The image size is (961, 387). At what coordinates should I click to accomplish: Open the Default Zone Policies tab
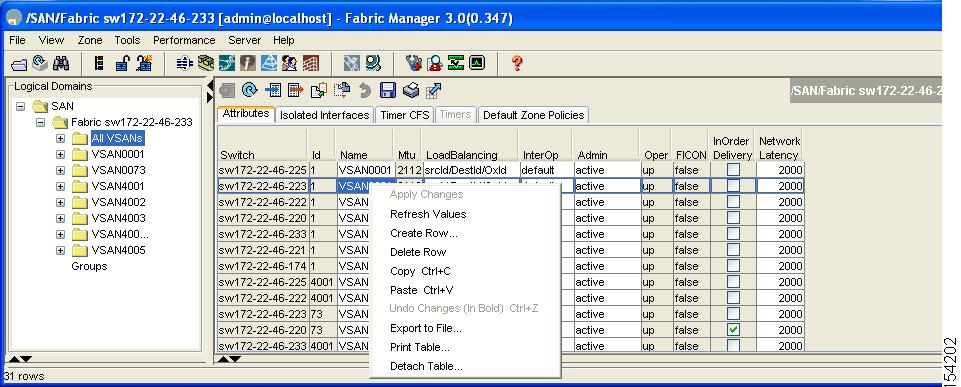click(533, 115)
